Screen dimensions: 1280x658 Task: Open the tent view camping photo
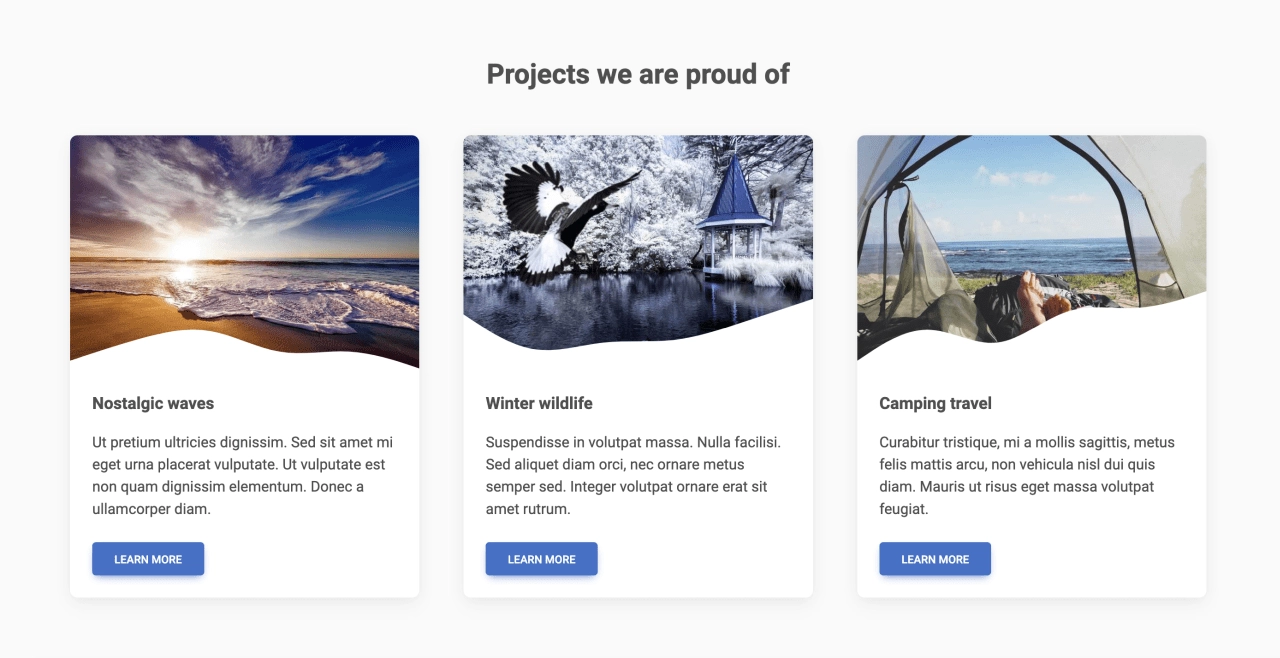click(1031, 246)
